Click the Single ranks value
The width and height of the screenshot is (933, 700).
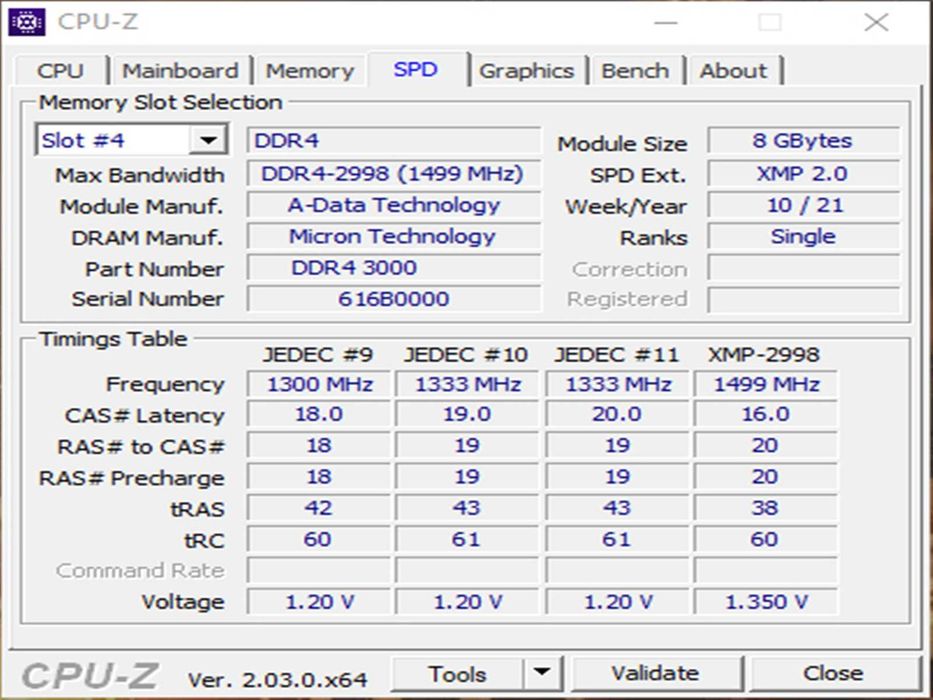click(803, 237)
